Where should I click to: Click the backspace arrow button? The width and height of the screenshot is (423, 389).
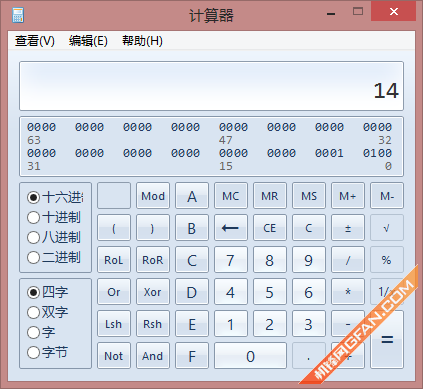coord(231,228)
